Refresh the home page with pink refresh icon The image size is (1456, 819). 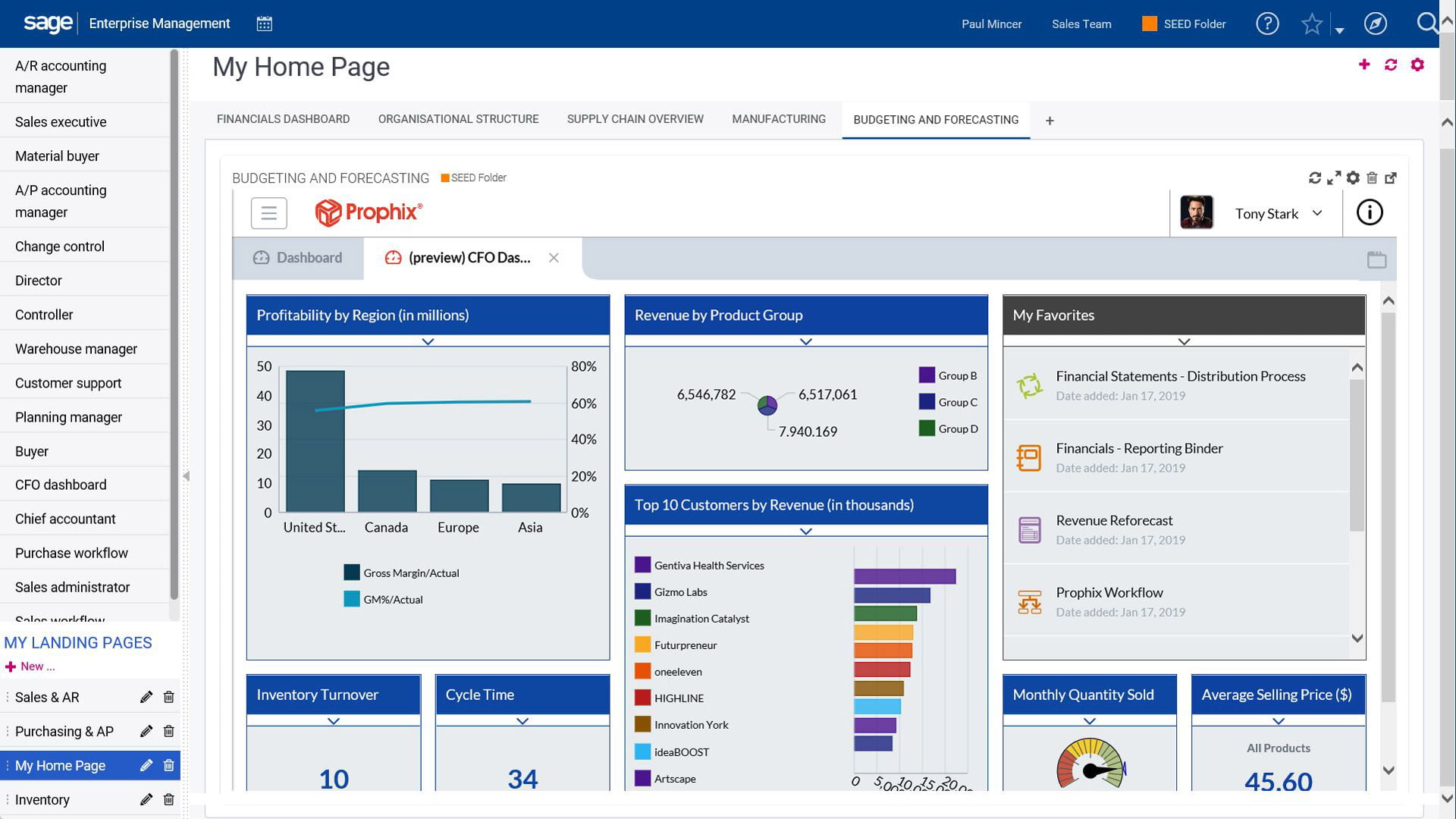coord(1391,64)
